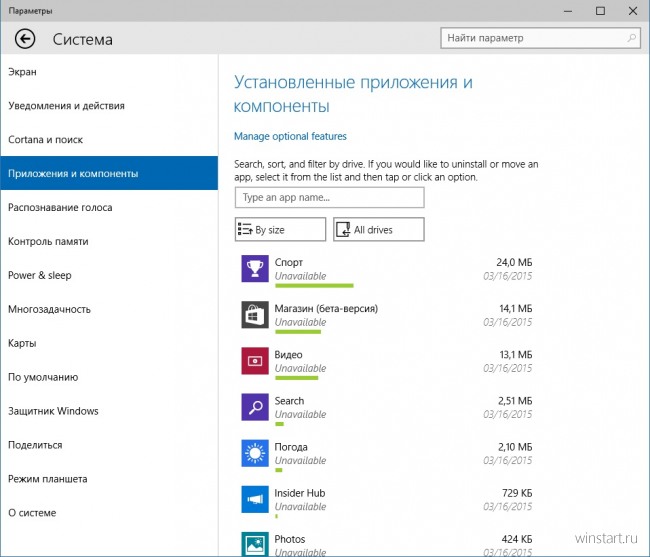Click the 729 КБ size value

click(517, 493)
